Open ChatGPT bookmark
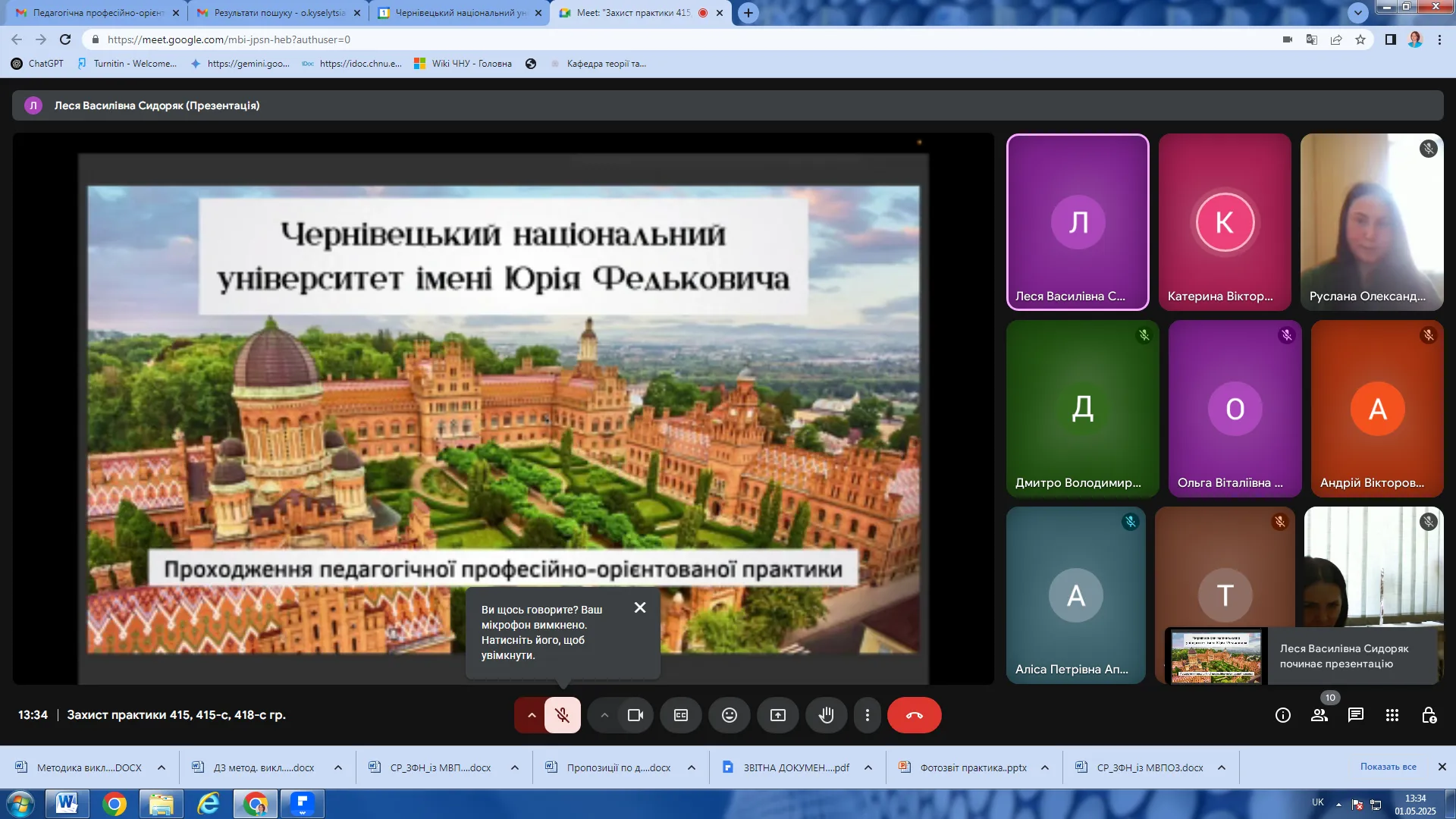This screenshot has width=1456, height=819. (37, 64)
